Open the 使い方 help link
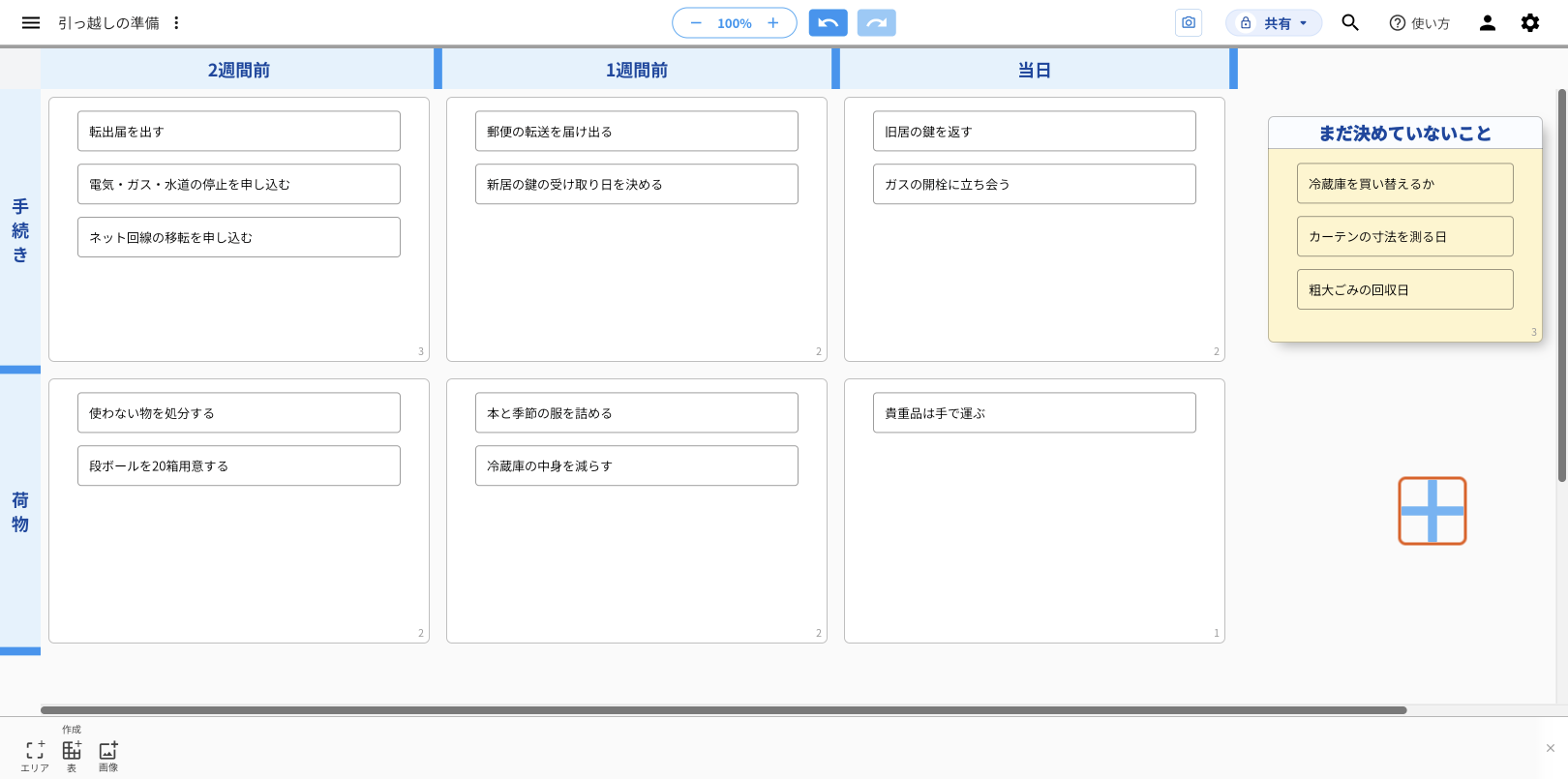This screenshot has width=1568, height=779. [x=1419, y=22]
